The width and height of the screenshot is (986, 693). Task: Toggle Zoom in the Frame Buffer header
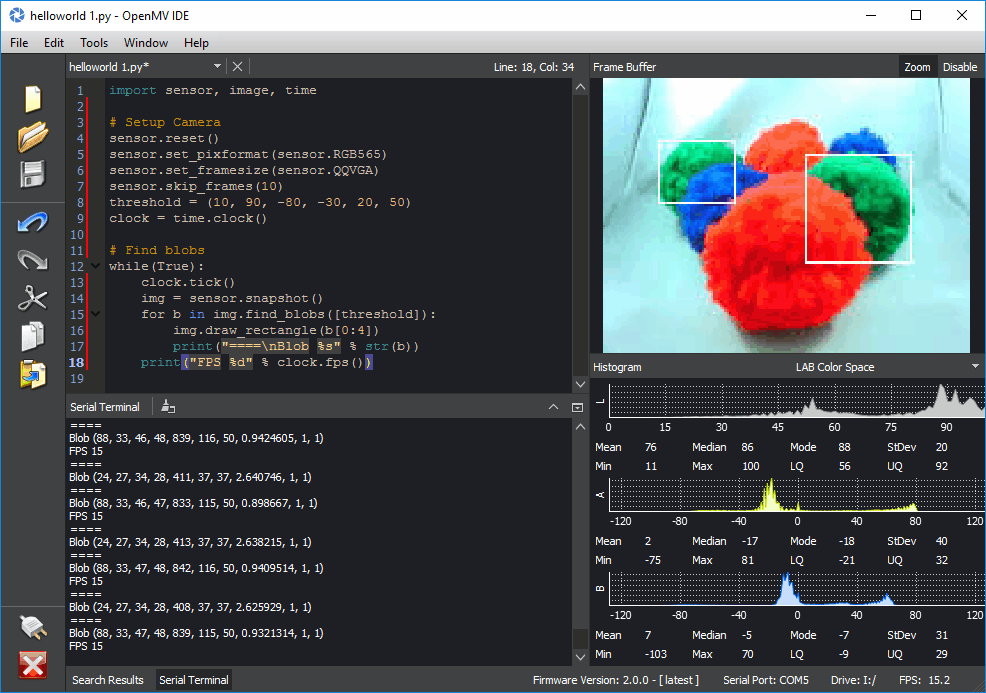click(917, 67)
